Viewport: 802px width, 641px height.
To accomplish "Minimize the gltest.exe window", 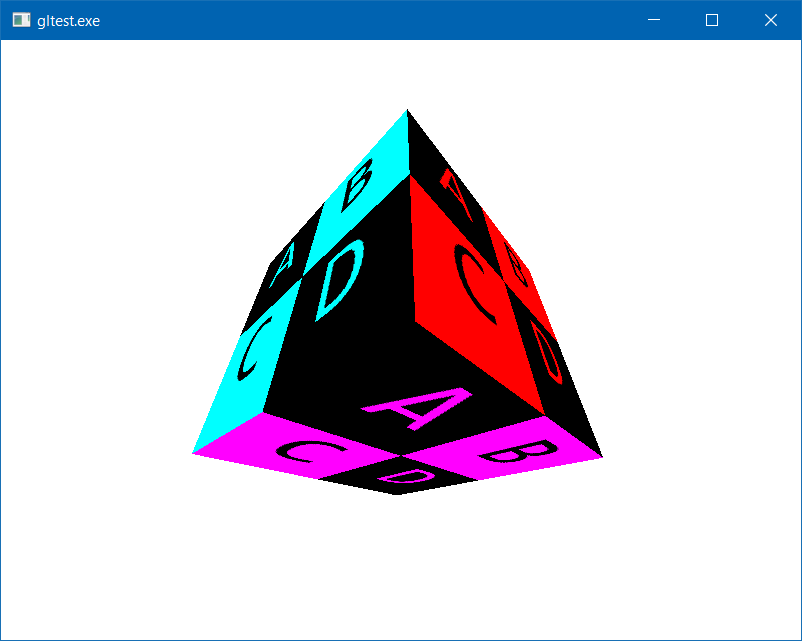I will tap(654, 20).
